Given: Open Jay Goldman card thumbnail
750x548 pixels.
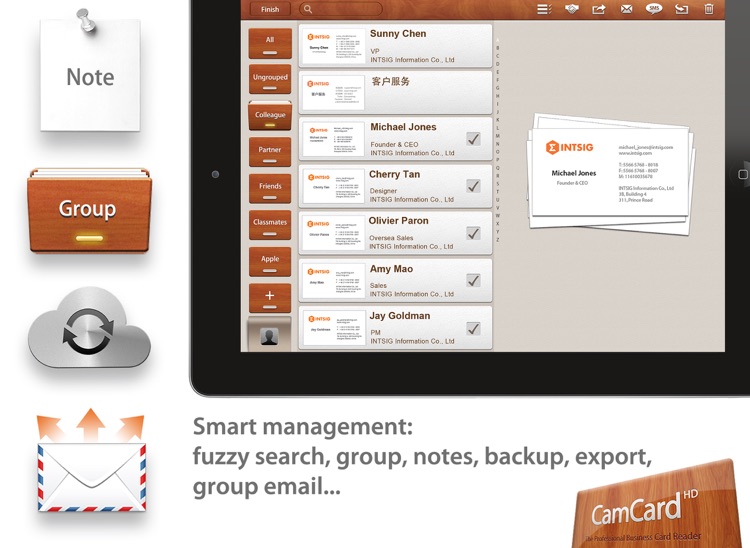Looking at the screenshot, I should pos(334,328).
